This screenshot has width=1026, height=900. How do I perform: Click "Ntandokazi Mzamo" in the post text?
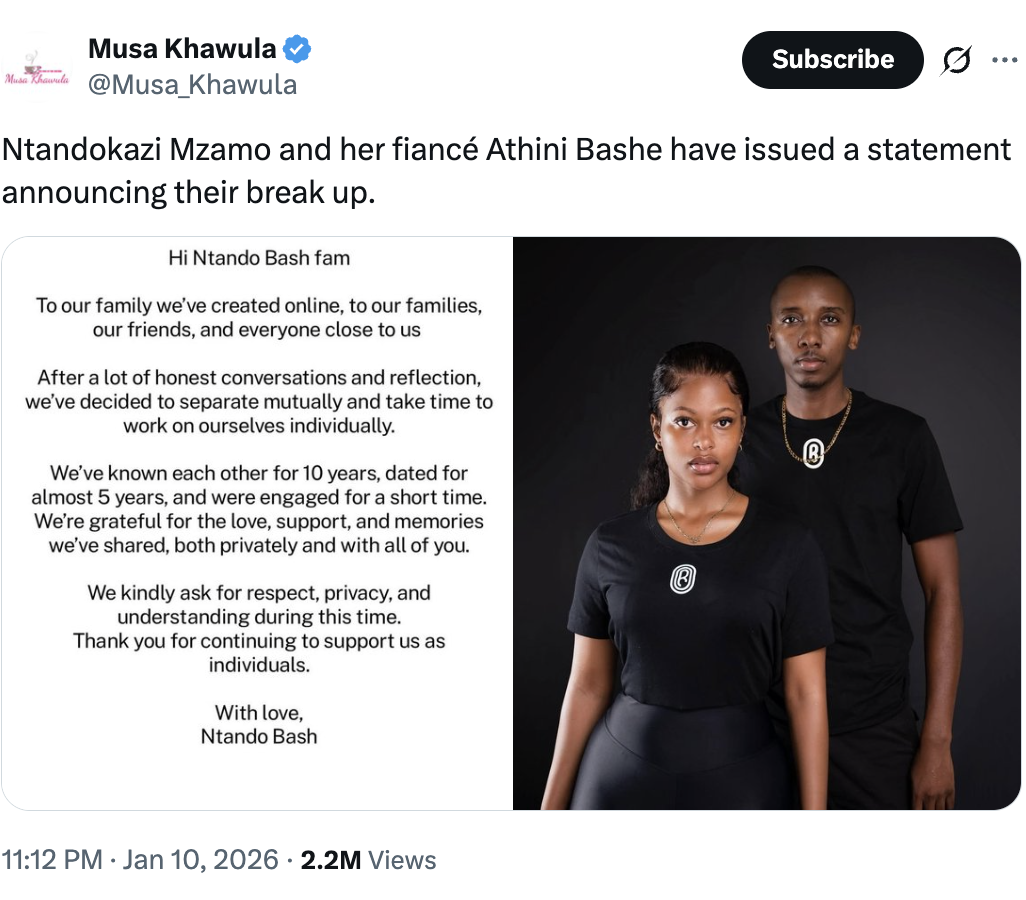click(x=136, y=150)
